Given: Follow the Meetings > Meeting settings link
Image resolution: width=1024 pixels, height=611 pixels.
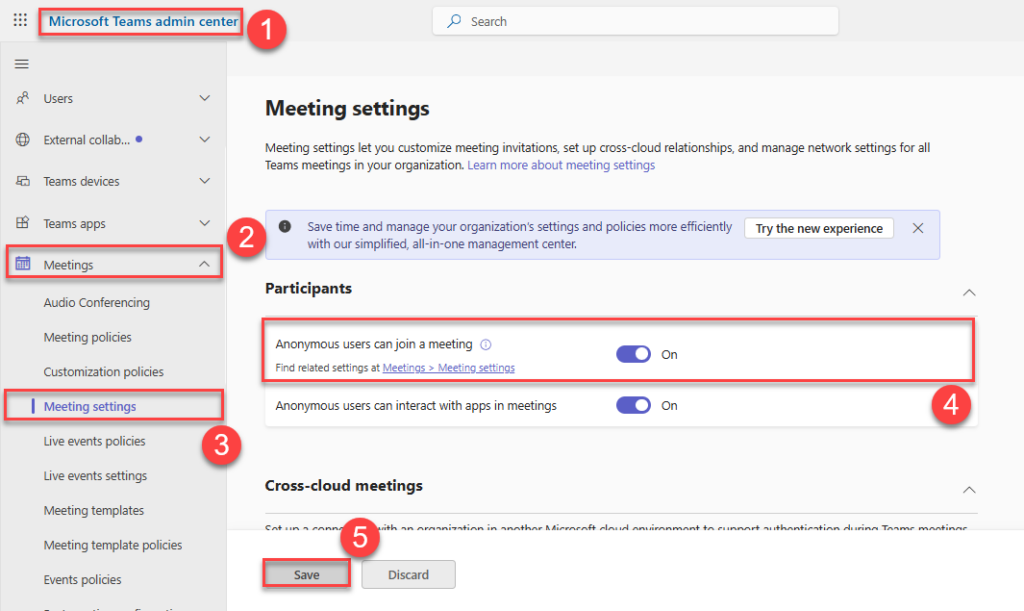Looking at the screenshot, I should 449,368.
